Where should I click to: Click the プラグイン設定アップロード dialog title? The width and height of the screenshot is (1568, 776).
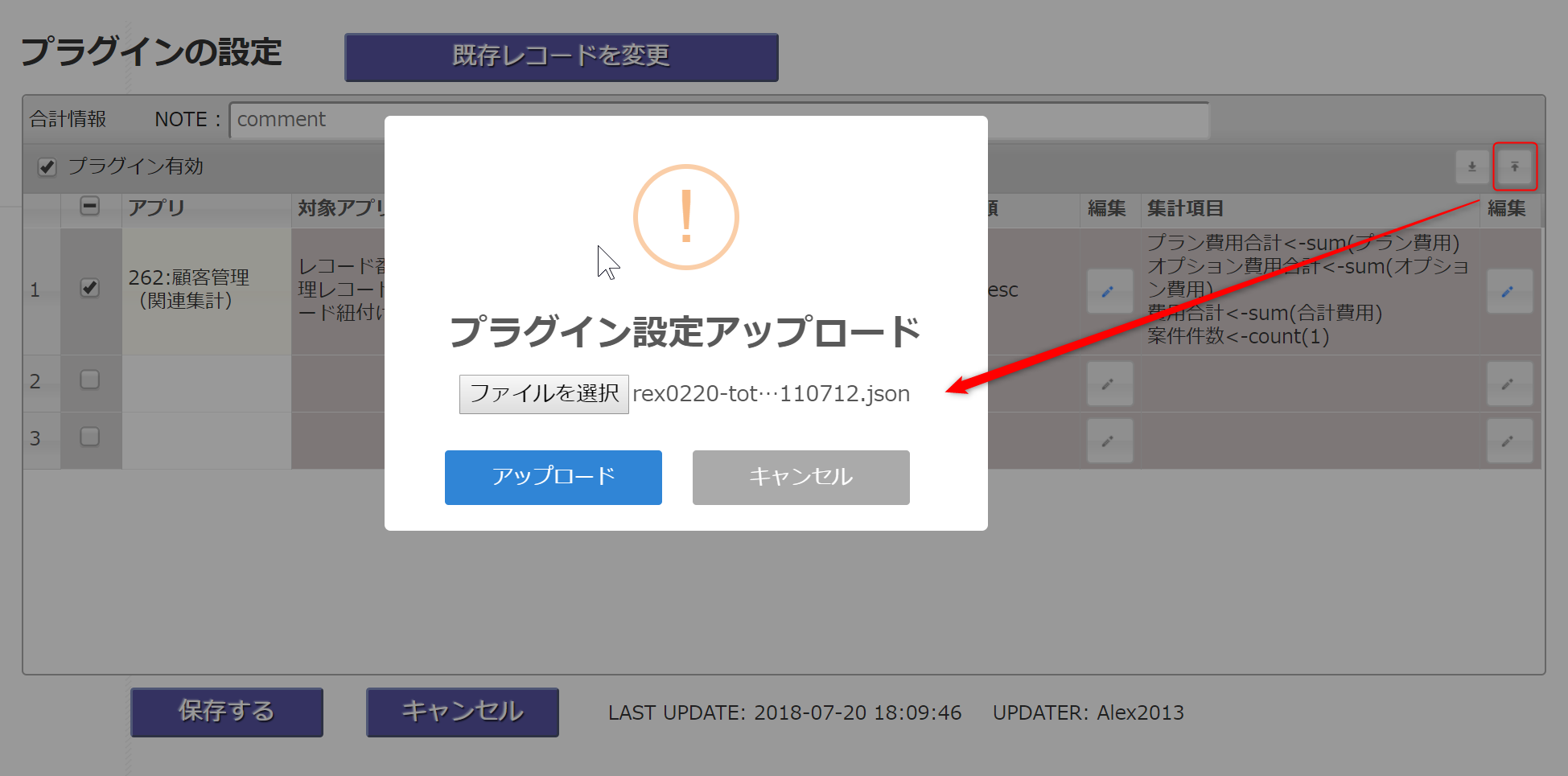point(685,332)
